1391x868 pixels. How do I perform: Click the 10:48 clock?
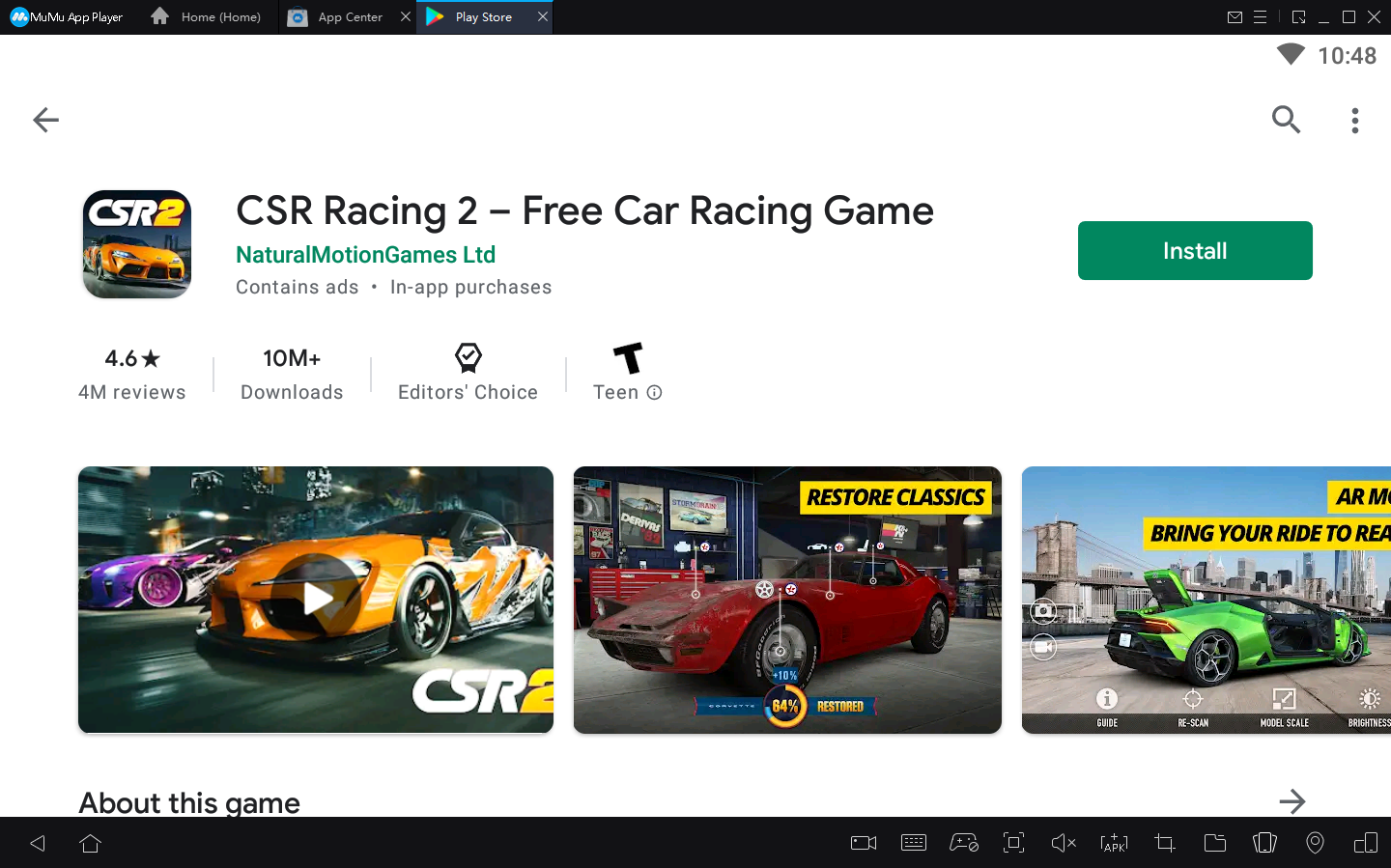(x=1348, y=56)
